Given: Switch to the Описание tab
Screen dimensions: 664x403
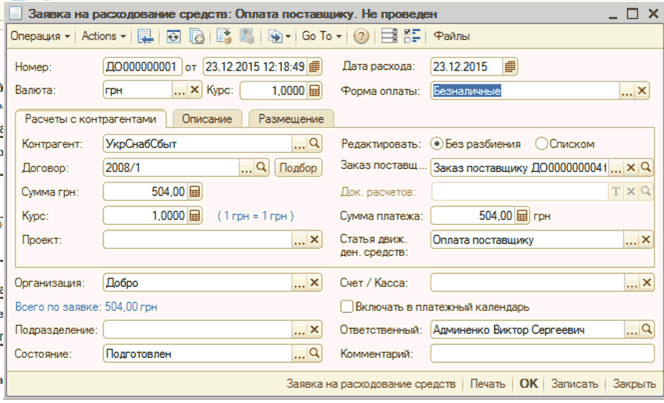Looking at the screenshot, I should (x=207, y=119).
